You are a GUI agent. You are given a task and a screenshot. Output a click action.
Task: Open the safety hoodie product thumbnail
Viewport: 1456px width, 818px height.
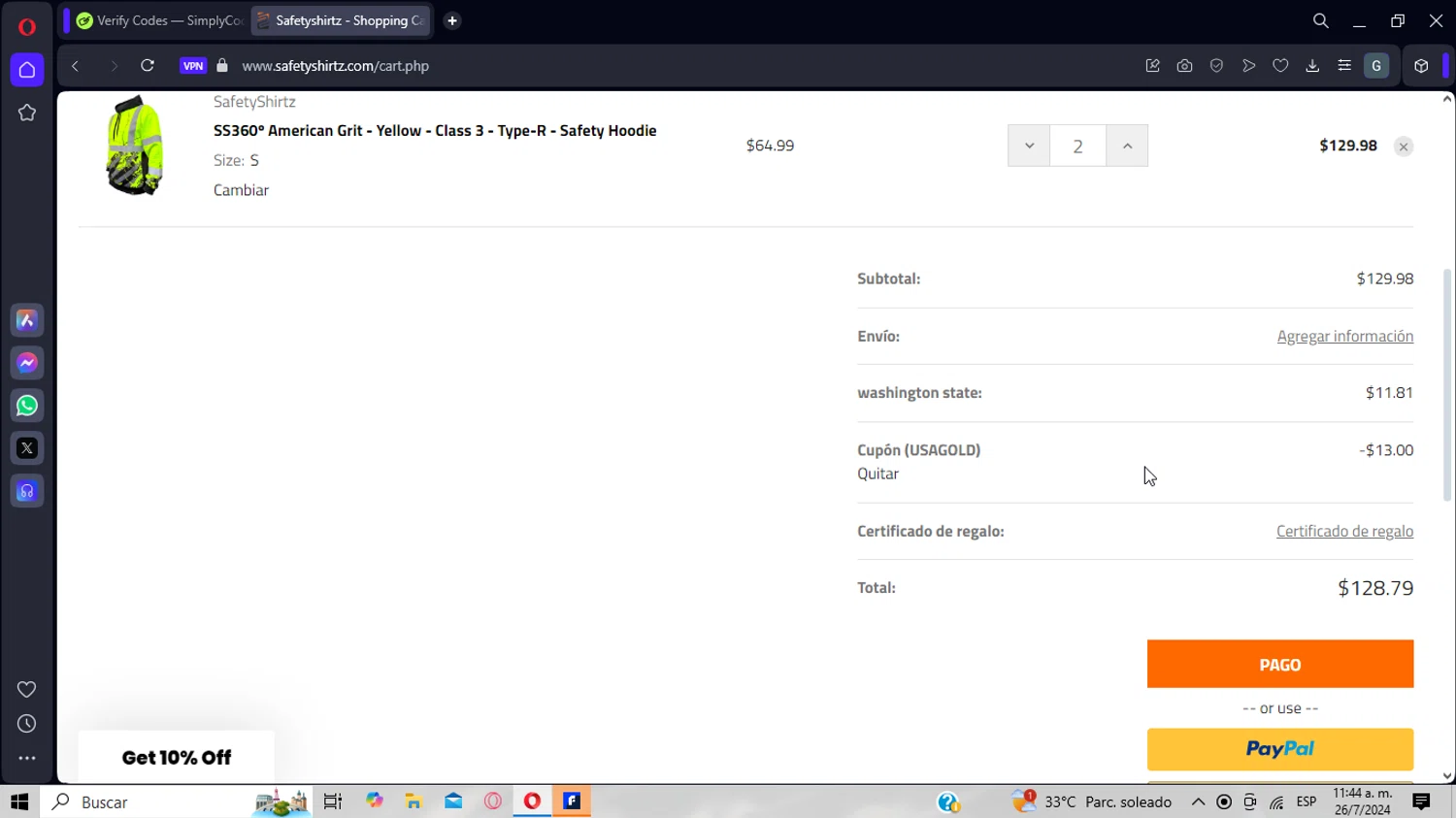tap(134, 146)
